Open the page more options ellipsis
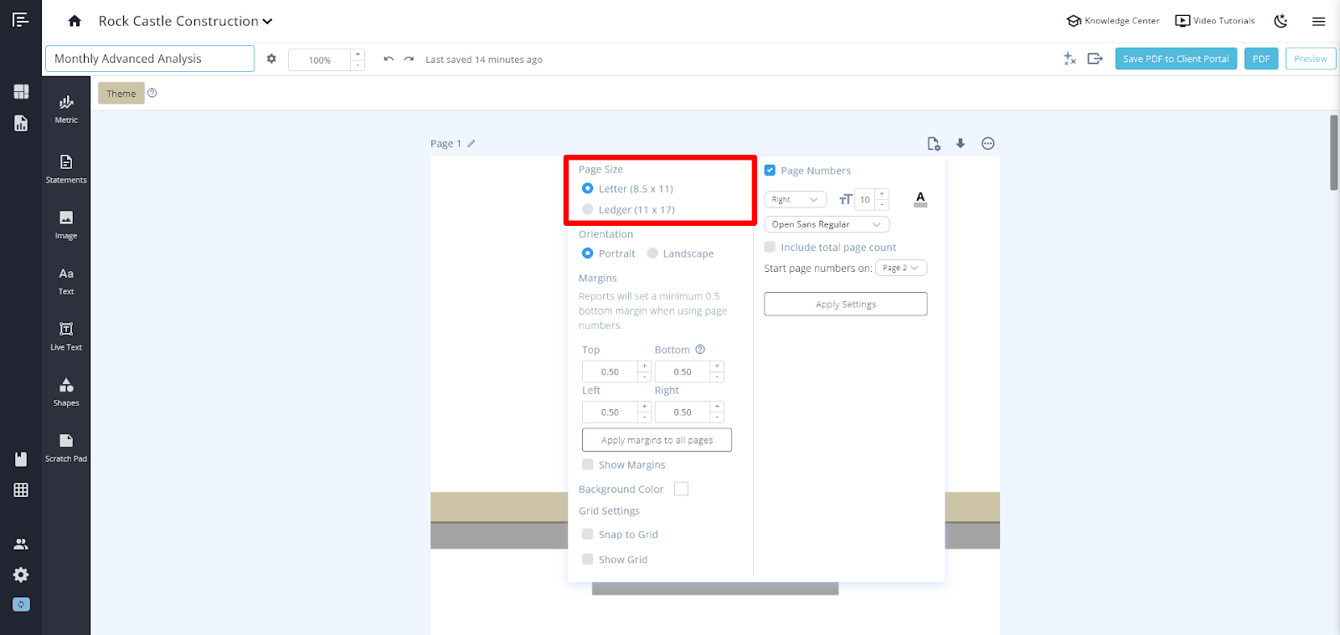 click(x=988, y=143)
